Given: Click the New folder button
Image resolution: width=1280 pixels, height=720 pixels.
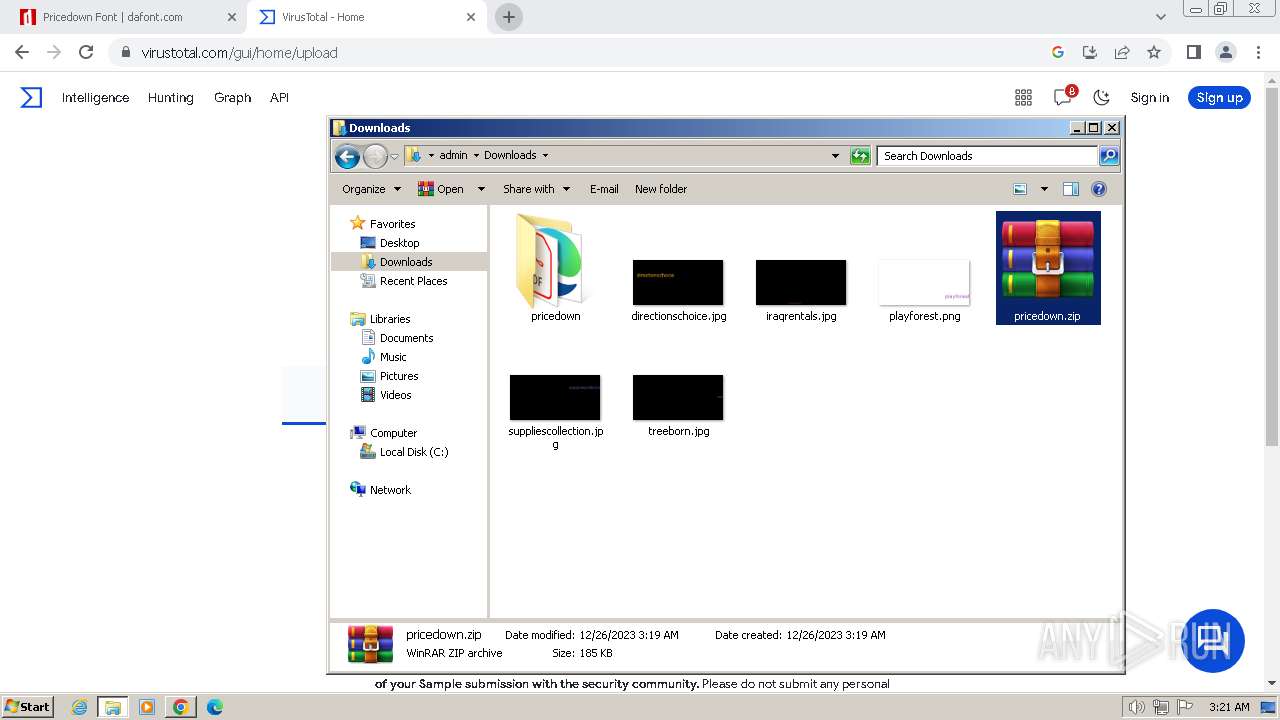Looking at the screenshot, I should tap(661, 189).
